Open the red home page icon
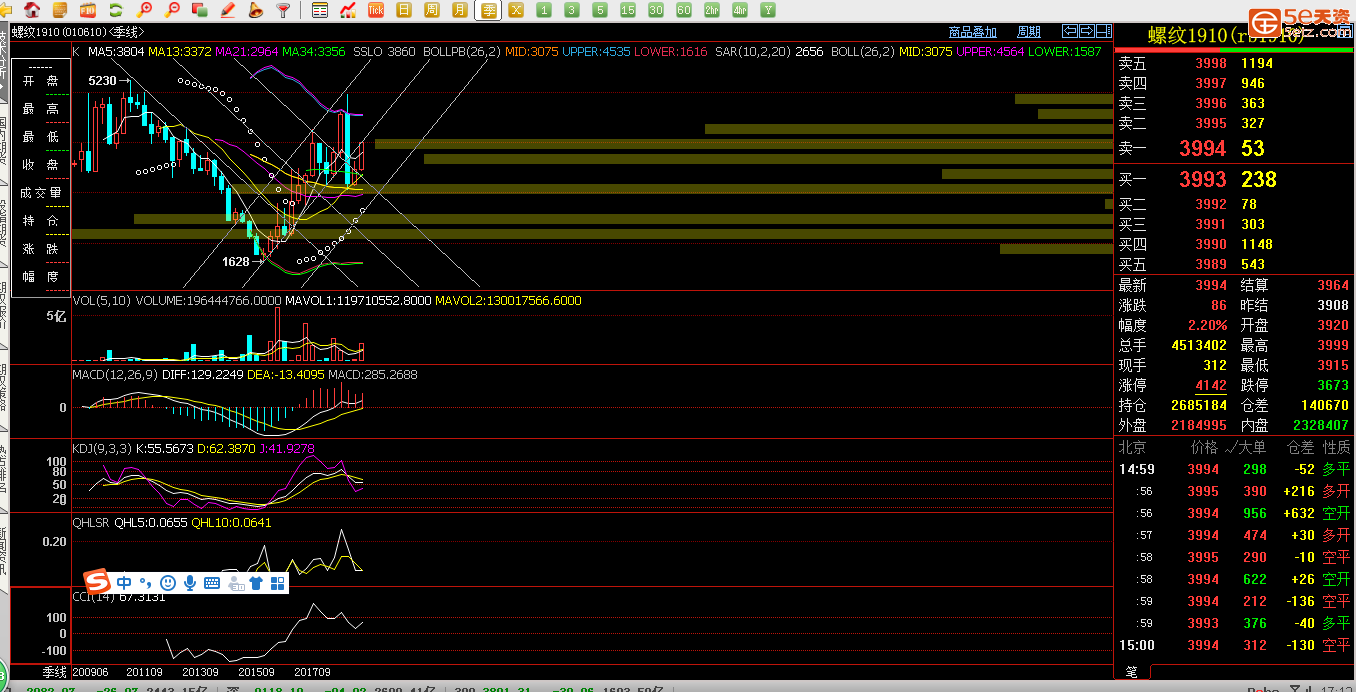Viewport: 1356px width, 692px height. point(33,10)
